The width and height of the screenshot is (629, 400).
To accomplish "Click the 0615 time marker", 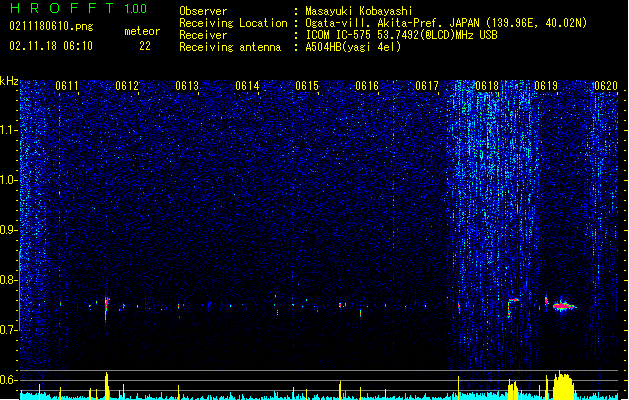I will (x=307, y=86).
